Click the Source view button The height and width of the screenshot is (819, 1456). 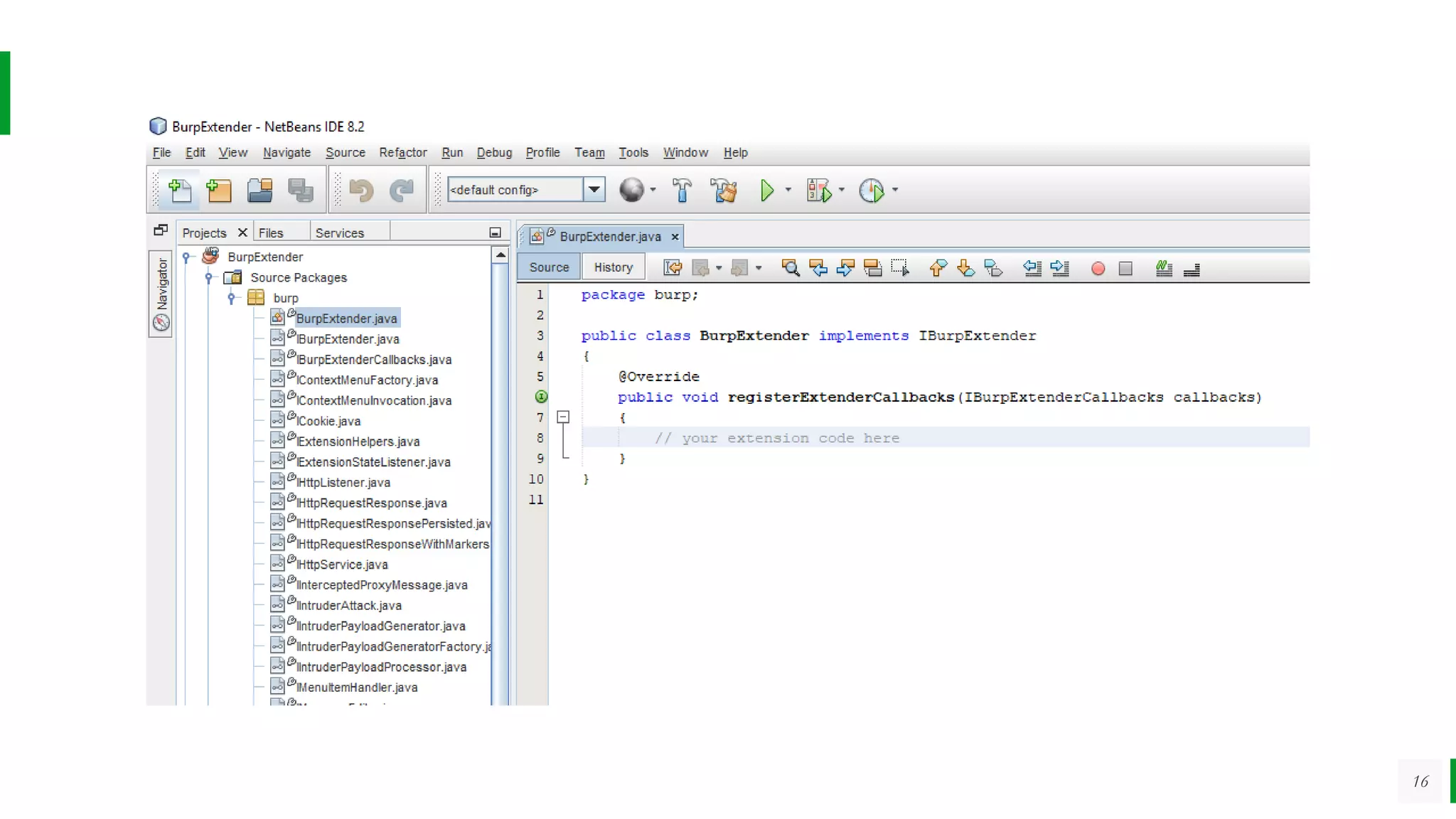pos(549,267)
